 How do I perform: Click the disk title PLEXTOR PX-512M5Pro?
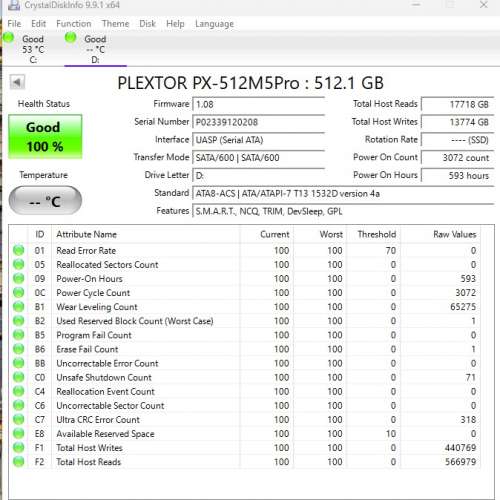[250, 83]
